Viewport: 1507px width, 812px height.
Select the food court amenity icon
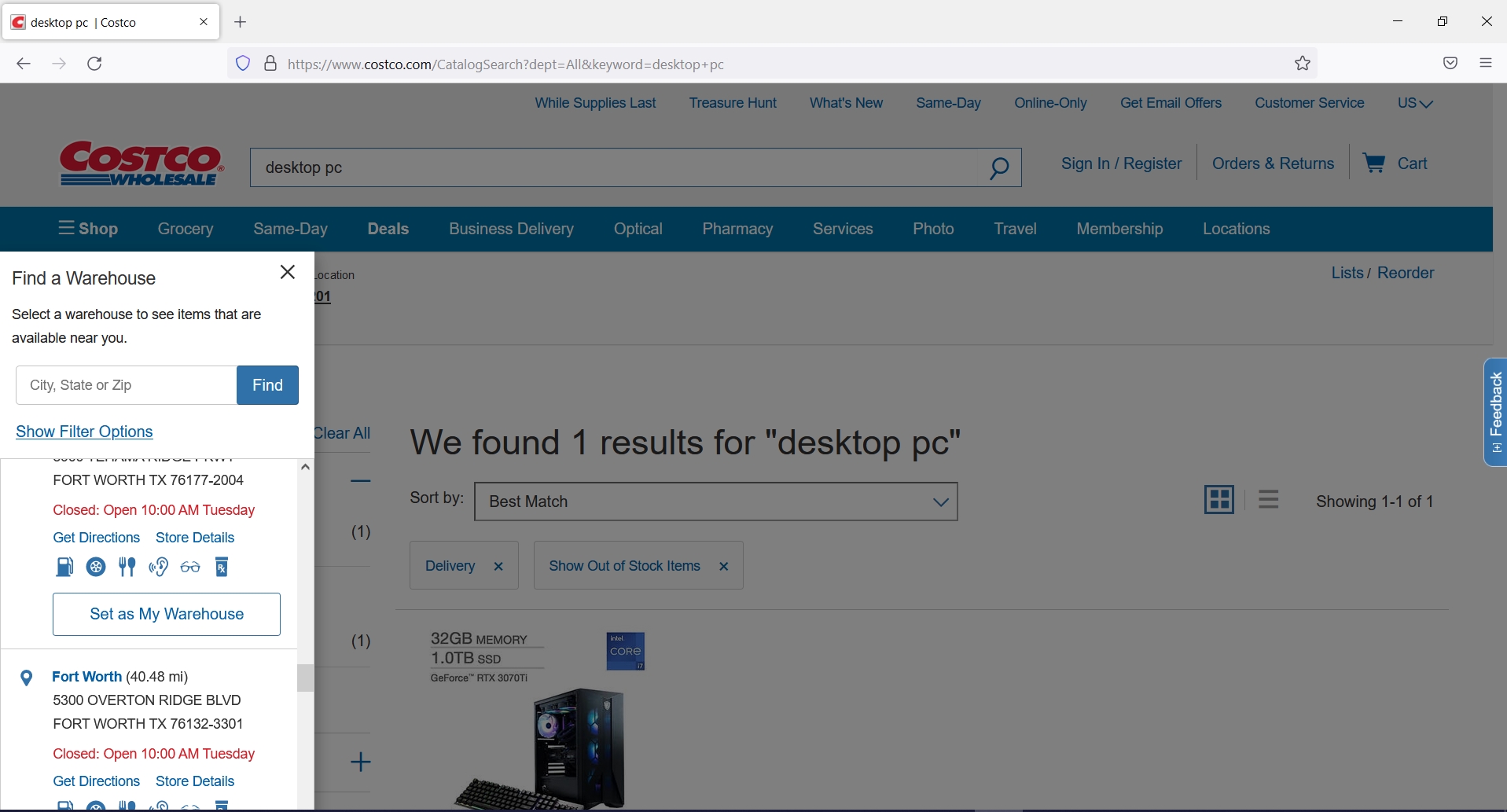pos(127,567)
